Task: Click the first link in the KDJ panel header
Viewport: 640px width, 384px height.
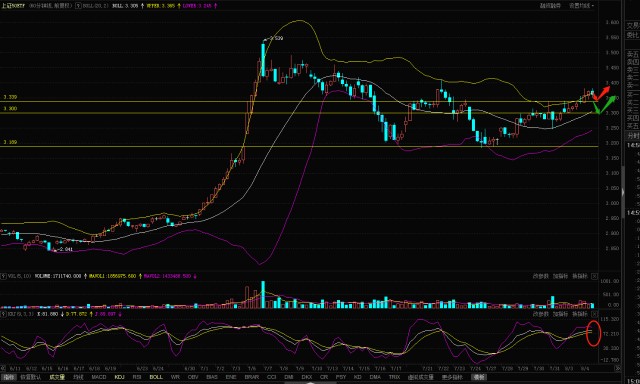Action: pyautogui.click(x=541, y=314)
